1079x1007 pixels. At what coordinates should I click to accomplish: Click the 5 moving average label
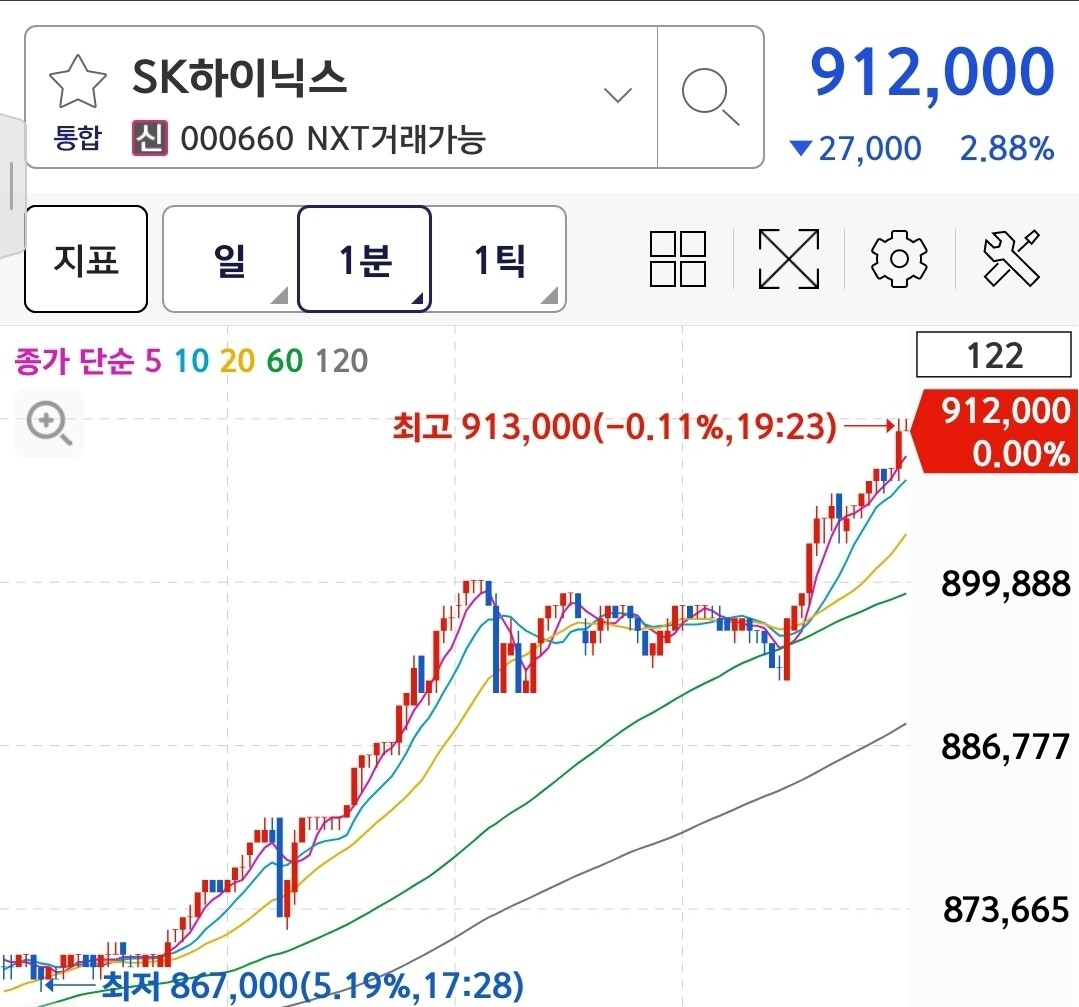[153, 361]
